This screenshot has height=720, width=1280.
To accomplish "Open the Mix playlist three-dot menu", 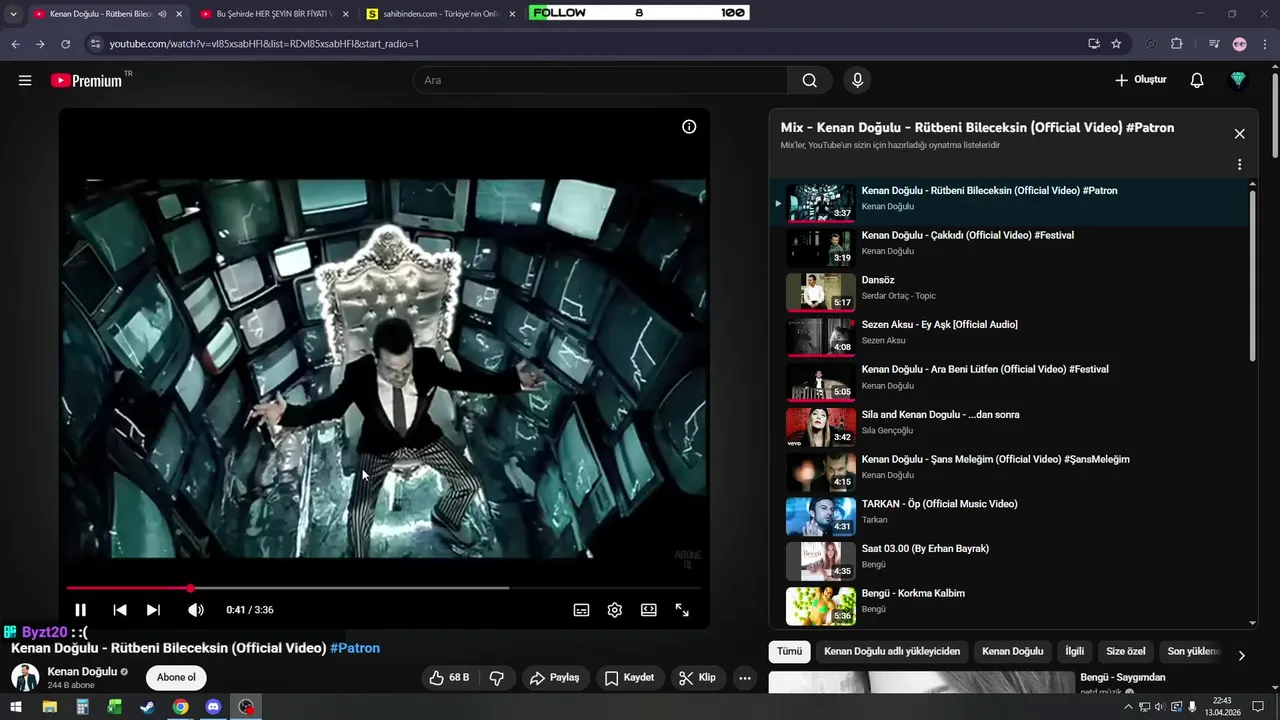I will click(1239, 165).
